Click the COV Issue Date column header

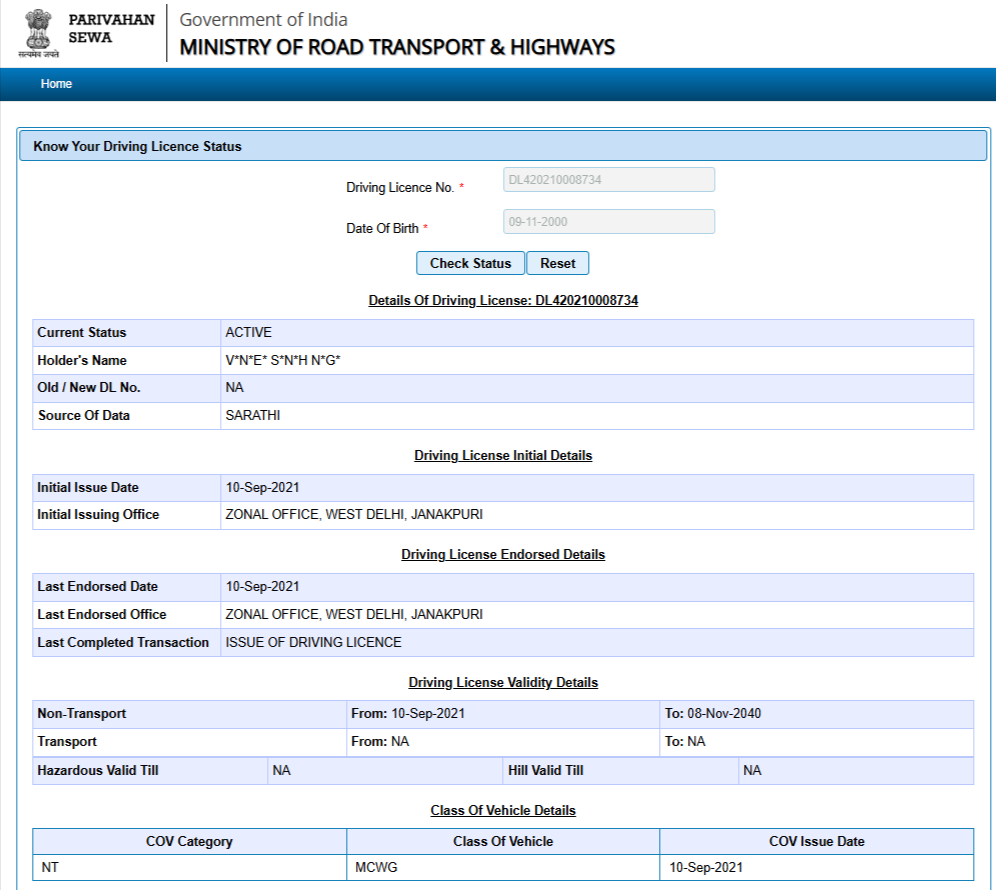point(816,842)
